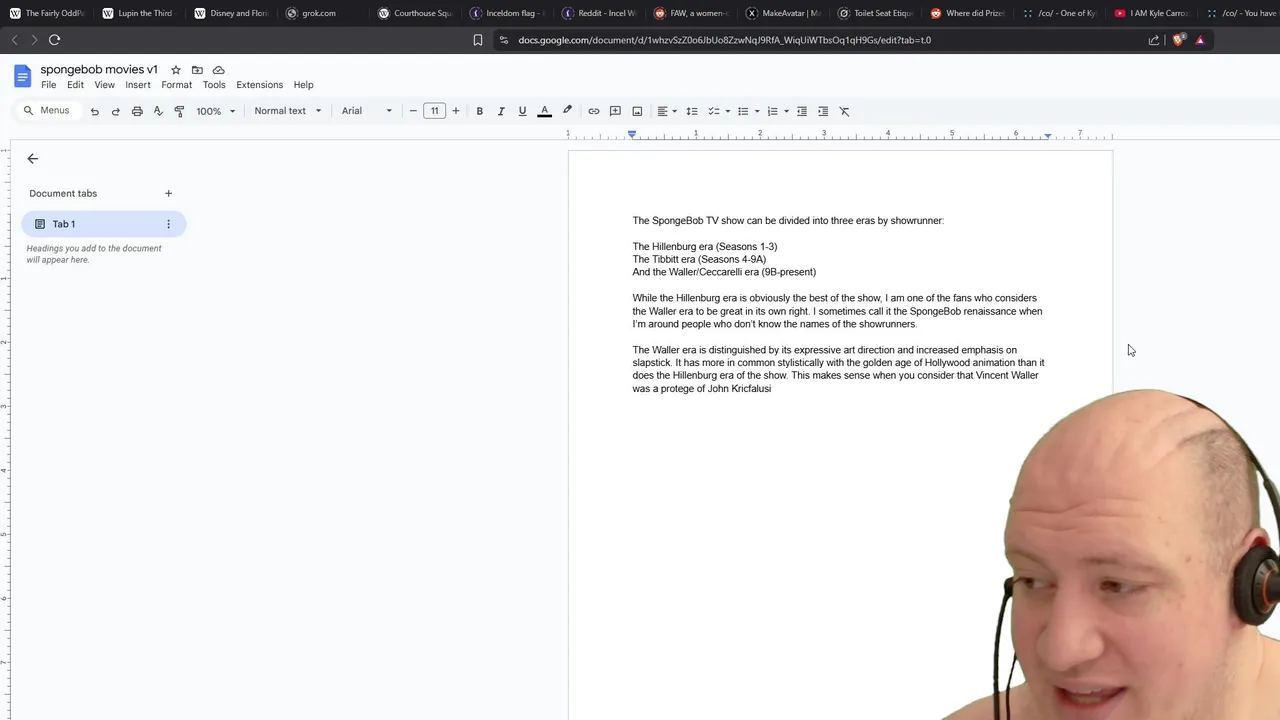The height and width of the screenshot is (720, 1280).
Task: Increase the paragraph indent
Action: (x=823, y=111)
